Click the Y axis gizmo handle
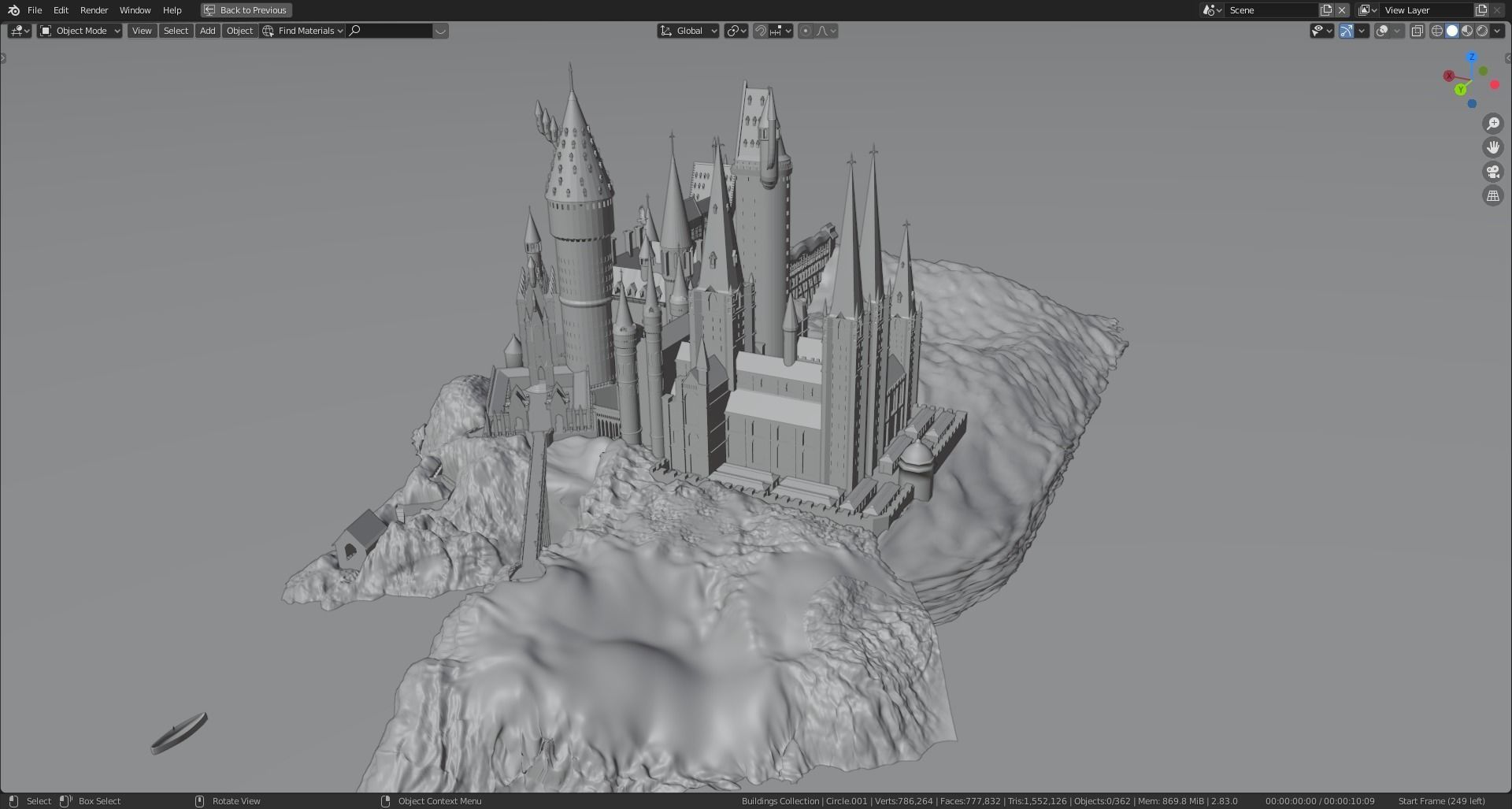The height and width of the screenshot is (809, 1512). click(1461, 90)
